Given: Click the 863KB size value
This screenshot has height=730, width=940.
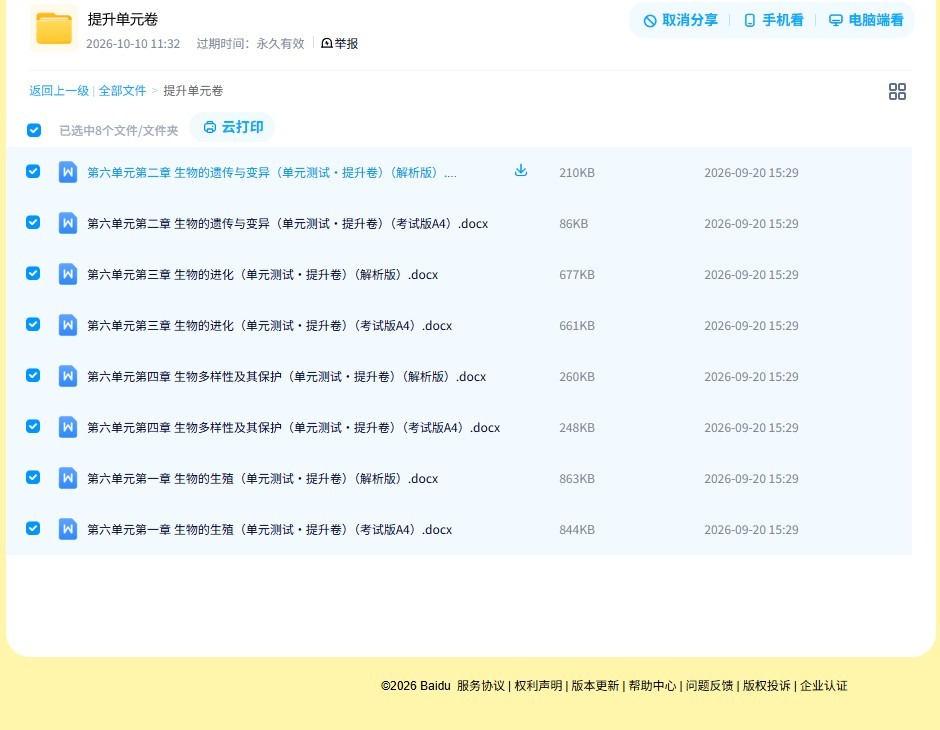Looking at the screenshot, I should point(577,478).
